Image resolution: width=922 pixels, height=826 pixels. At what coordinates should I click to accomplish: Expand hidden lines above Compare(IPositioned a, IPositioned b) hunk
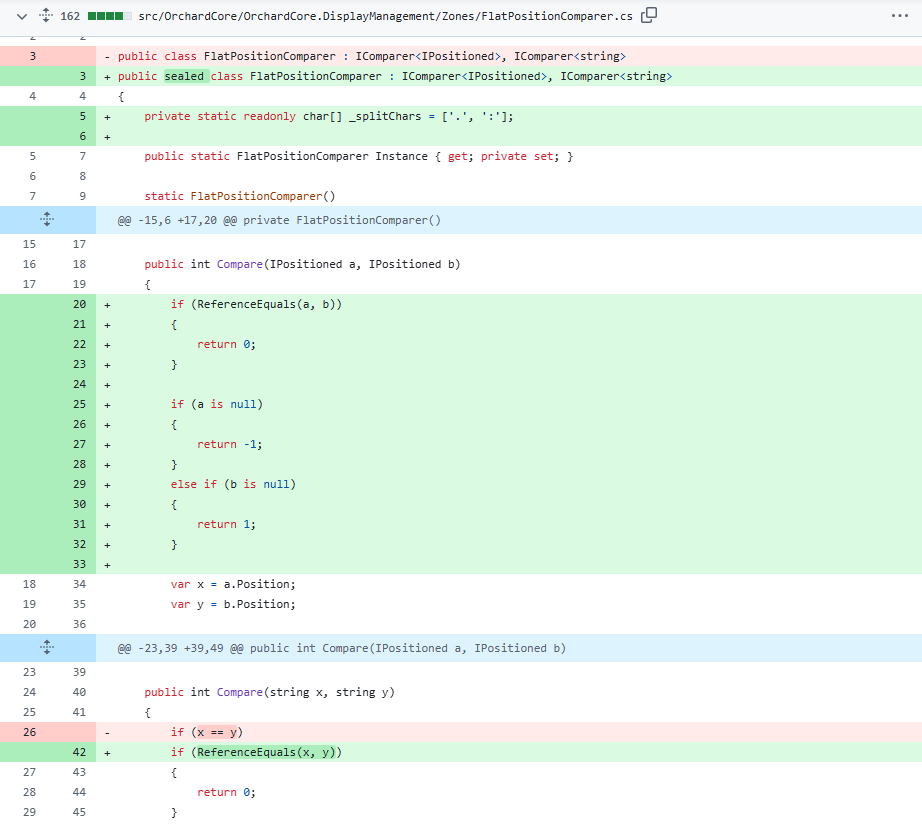pos(47,648)
